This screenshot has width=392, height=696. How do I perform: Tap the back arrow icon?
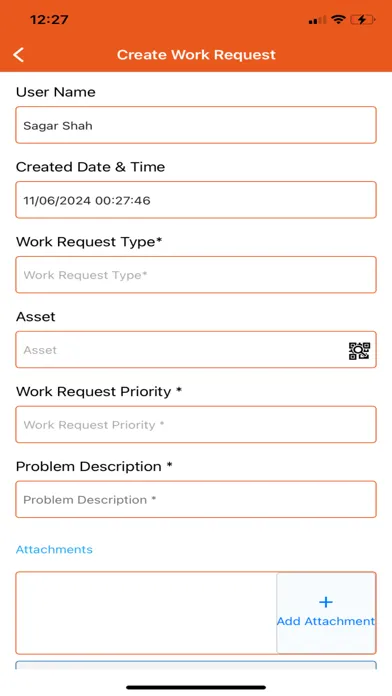pyautogui.click(x=19, y=55)
